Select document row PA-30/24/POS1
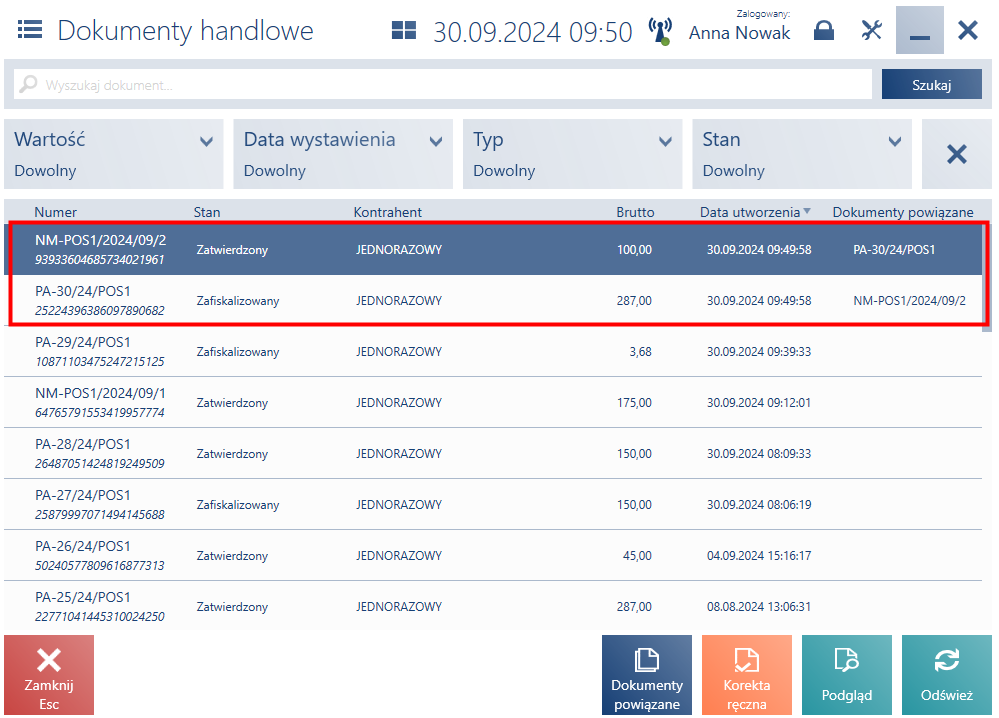 pyautogui.click(x=493, y=300)
